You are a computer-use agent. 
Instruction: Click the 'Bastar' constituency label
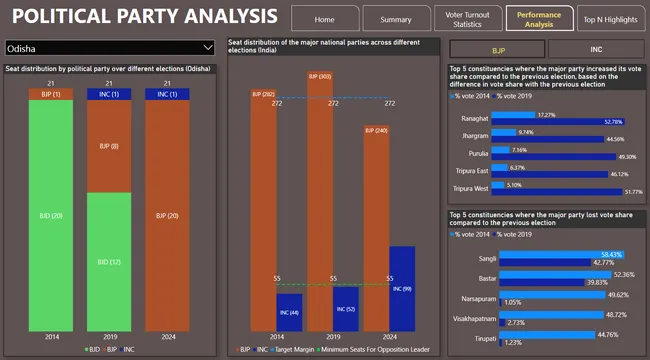[x=488, y=279]
